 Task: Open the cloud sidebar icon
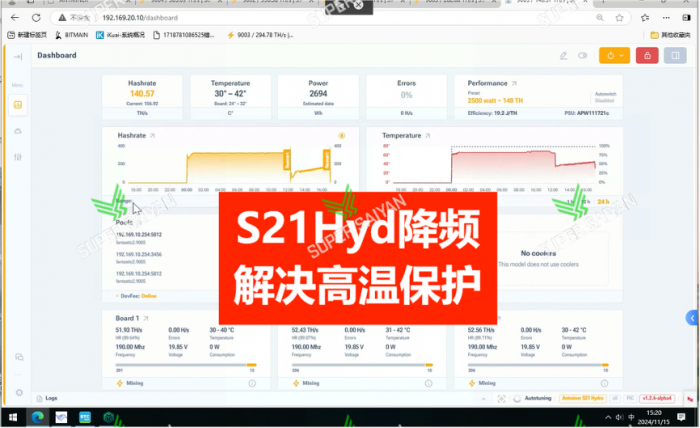(18, 131)
